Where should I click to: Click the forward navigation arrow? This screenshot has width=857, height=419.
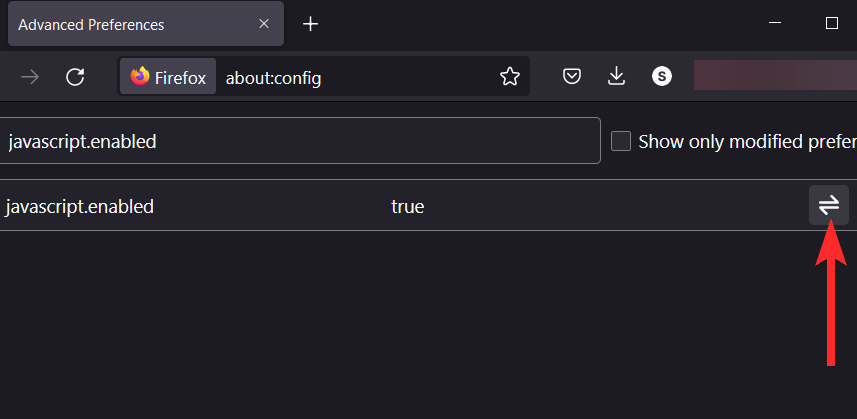click(30, 77)
